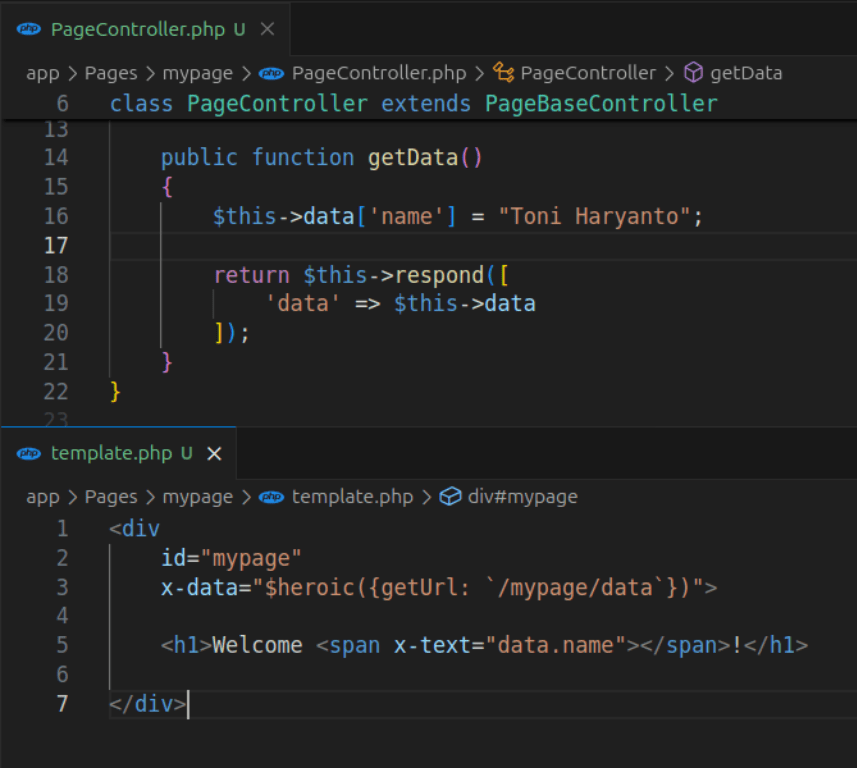Click opening <div tag on line 1
The image size is (857, 768).
tap(134, 529)
